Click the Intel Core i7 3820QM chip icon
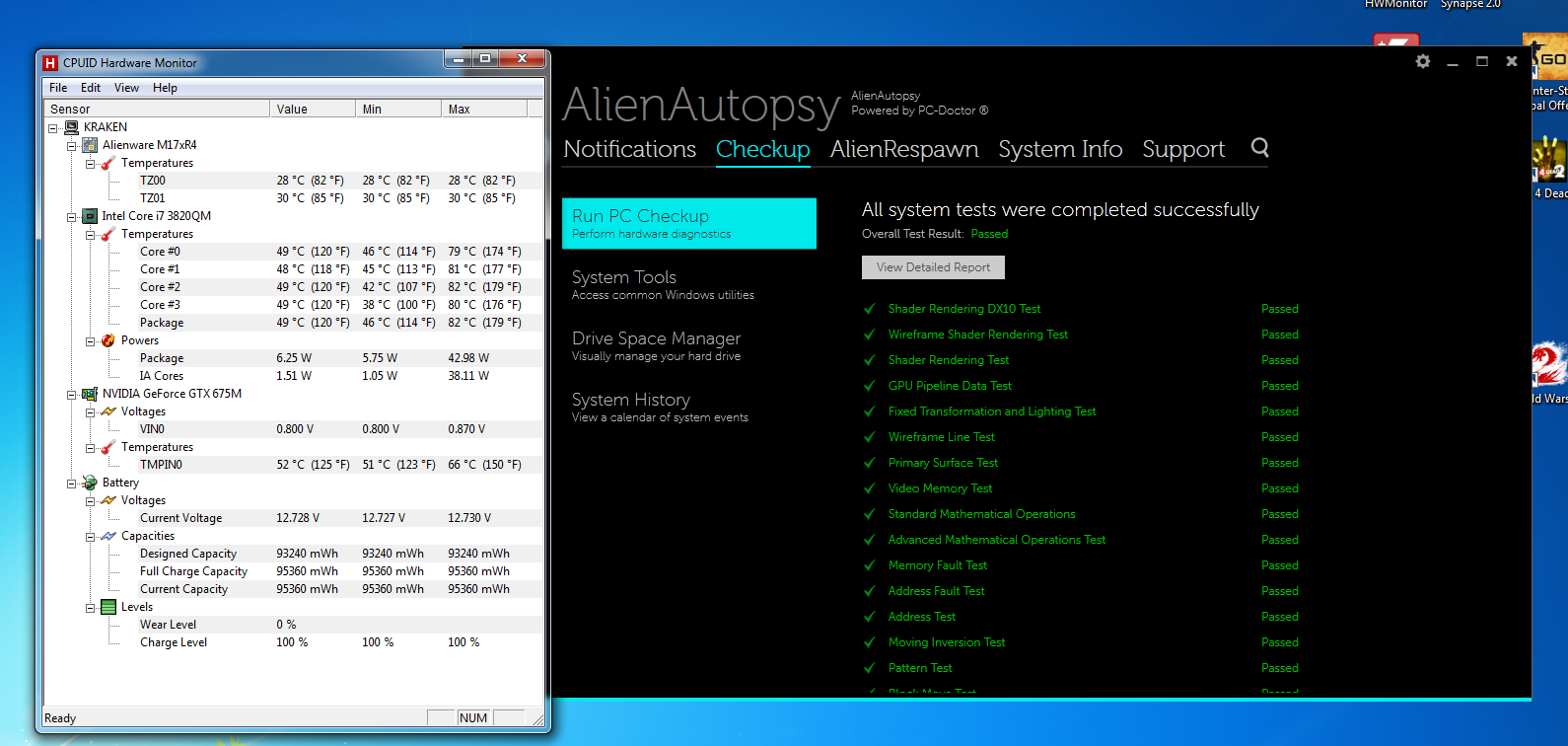The image size is (1568, 746). [90, 216]
